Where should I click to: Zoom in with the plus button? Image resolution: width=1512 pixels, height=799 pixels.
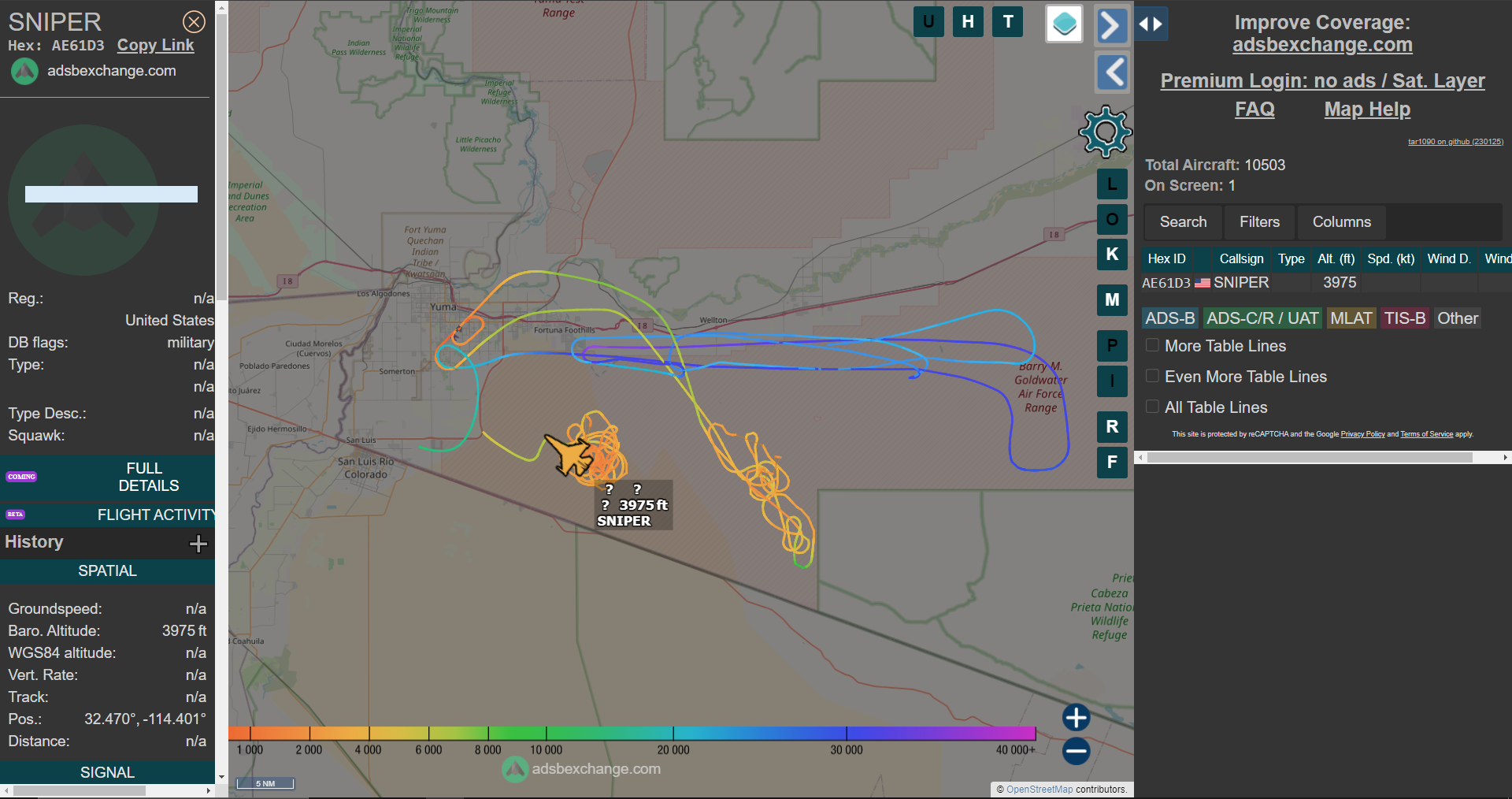click(x=1076, y=717)
